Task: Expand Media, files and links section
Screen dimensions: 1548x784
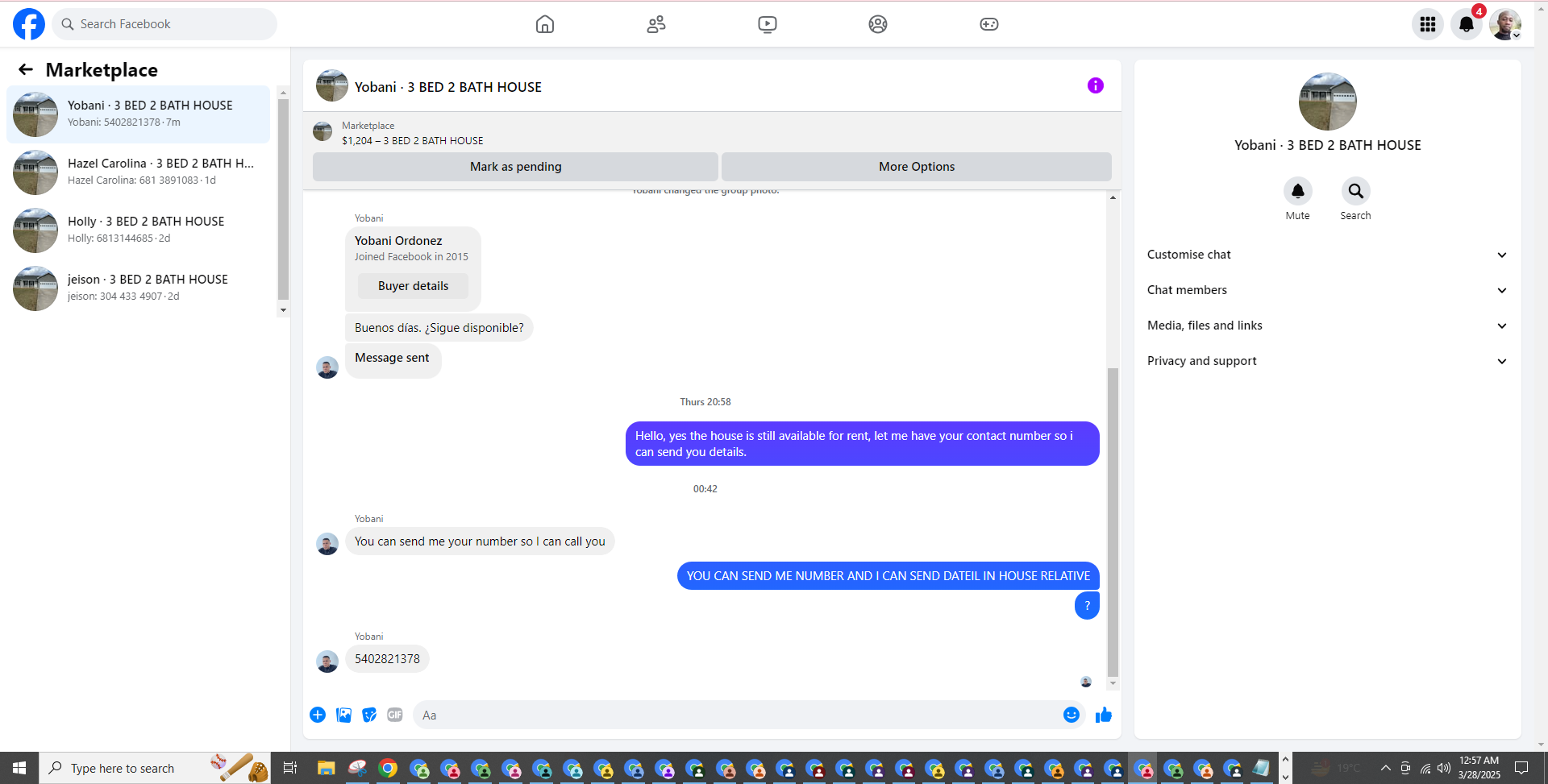Action: coord(1327,326)
